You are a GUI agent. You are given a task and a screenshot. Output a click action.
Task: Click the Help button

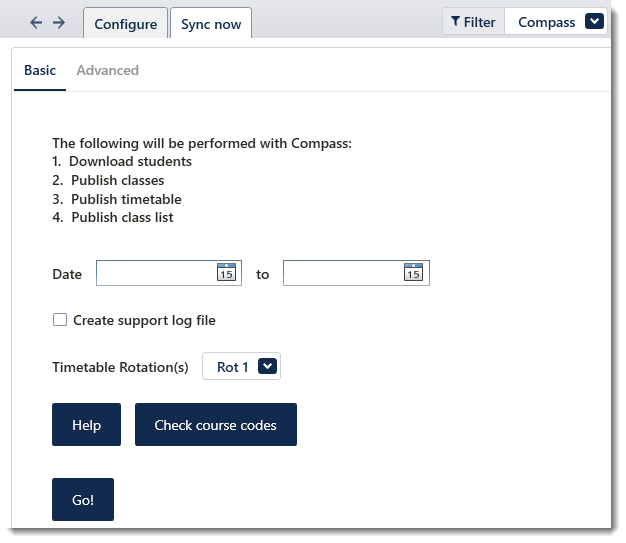click(86, 424)
